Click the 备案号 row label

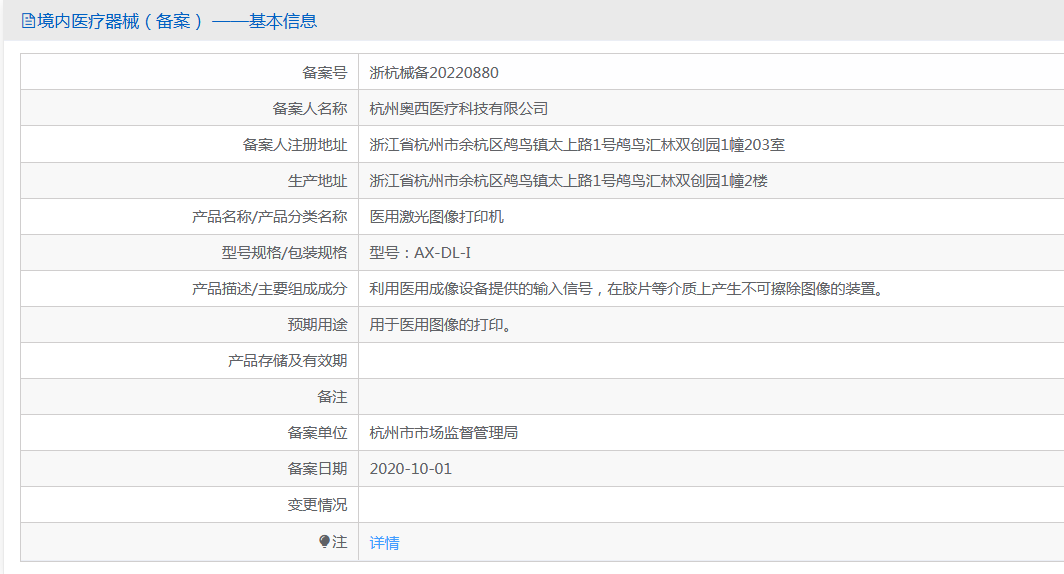click(x=324, y=73)
